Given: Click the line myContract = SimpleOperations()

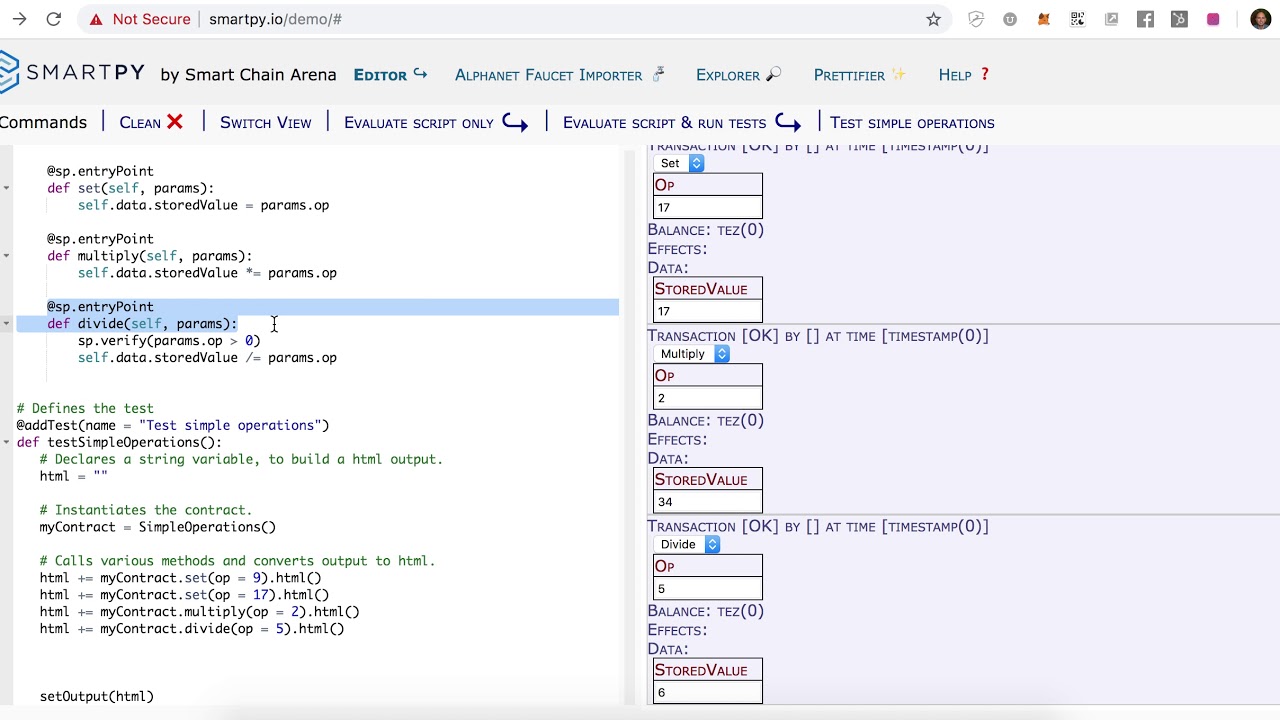Looking at the screenshot, I should click(158, 527).
